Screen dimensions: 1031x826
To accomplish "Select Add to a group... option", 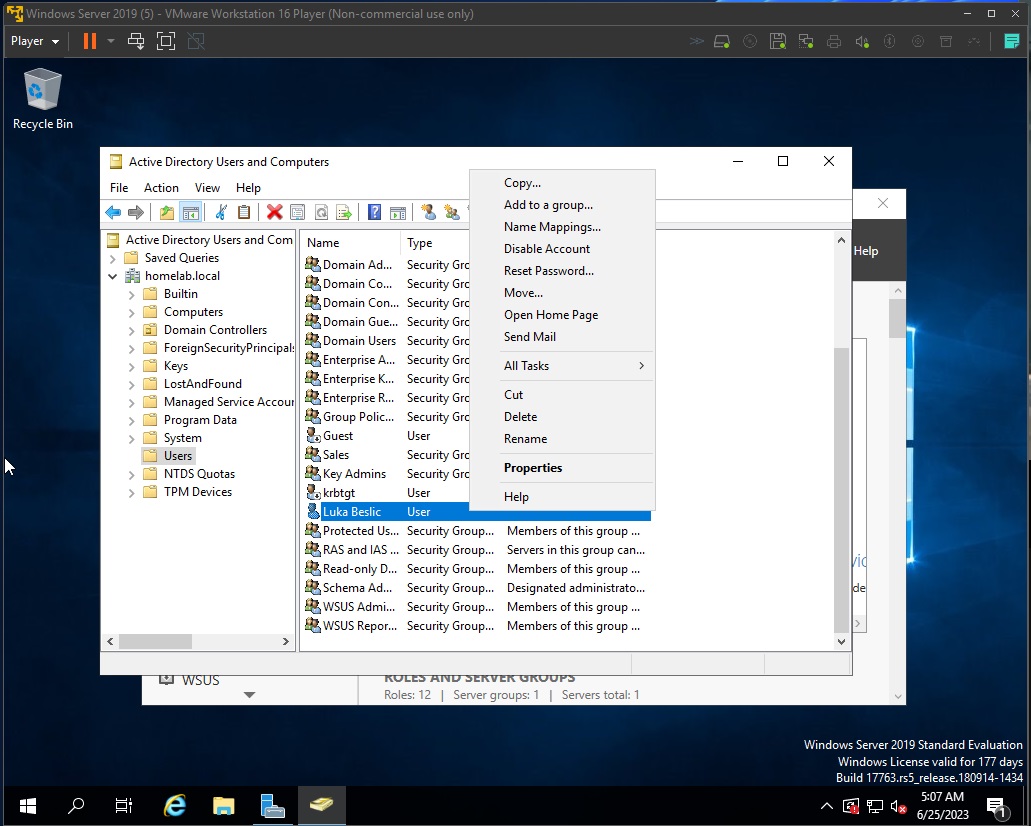I will 563,205.
